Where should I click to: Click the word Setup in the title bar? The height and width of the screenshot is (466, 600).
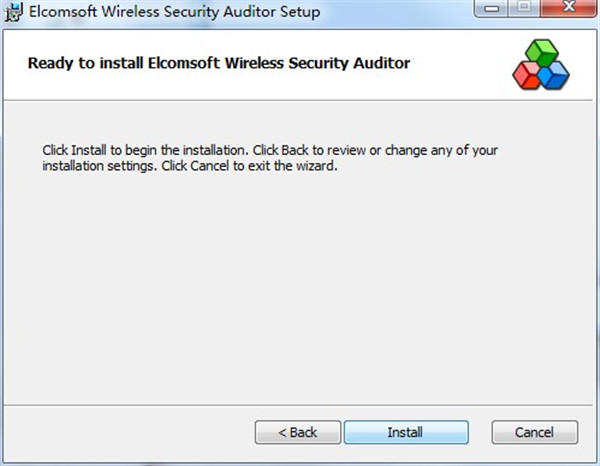point(300,12)
